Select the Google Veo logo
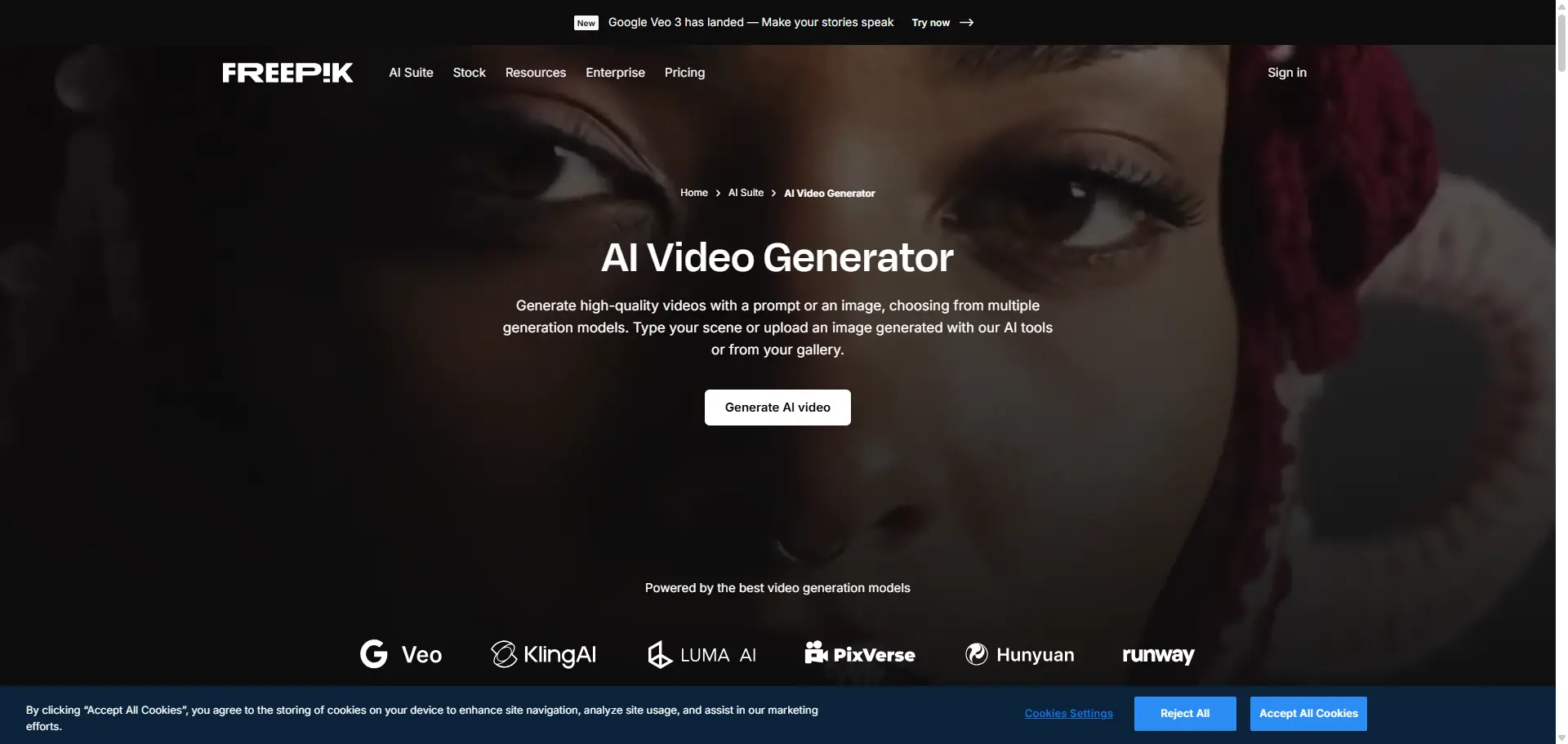 point(399,653)
